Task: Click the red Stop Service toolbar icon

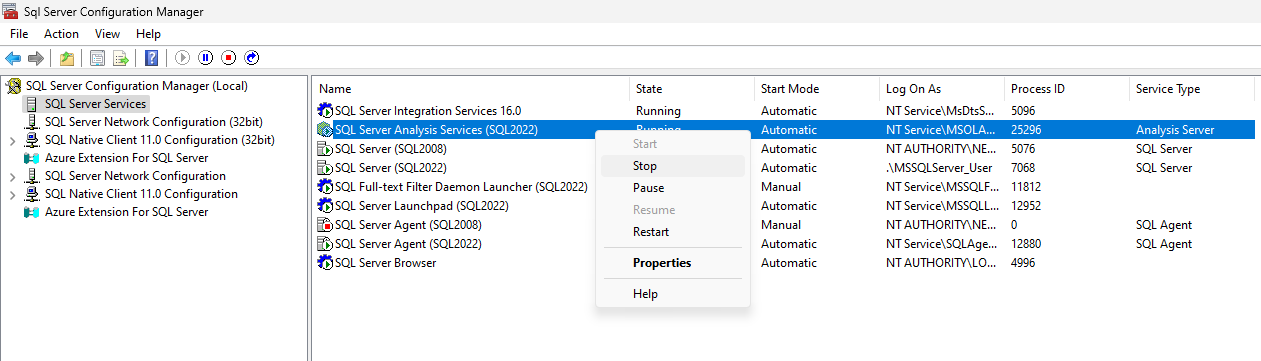Action: pos(229,58)
